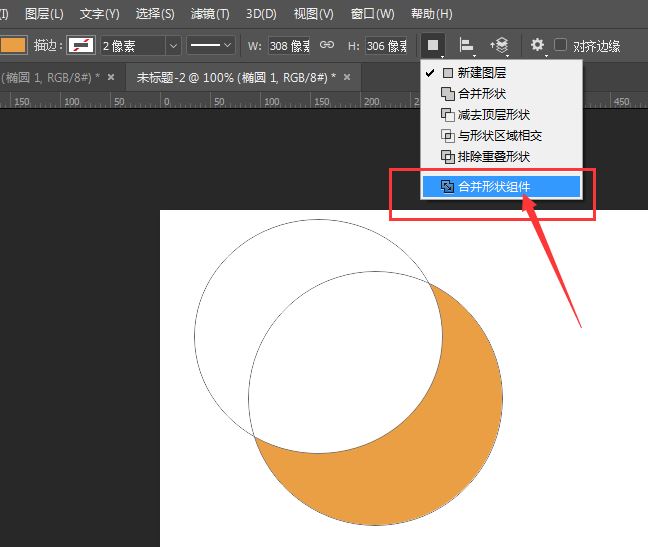Toggle the link width and height icon
This screenshot has height=547, width=648.
click(x=327, y=45)
